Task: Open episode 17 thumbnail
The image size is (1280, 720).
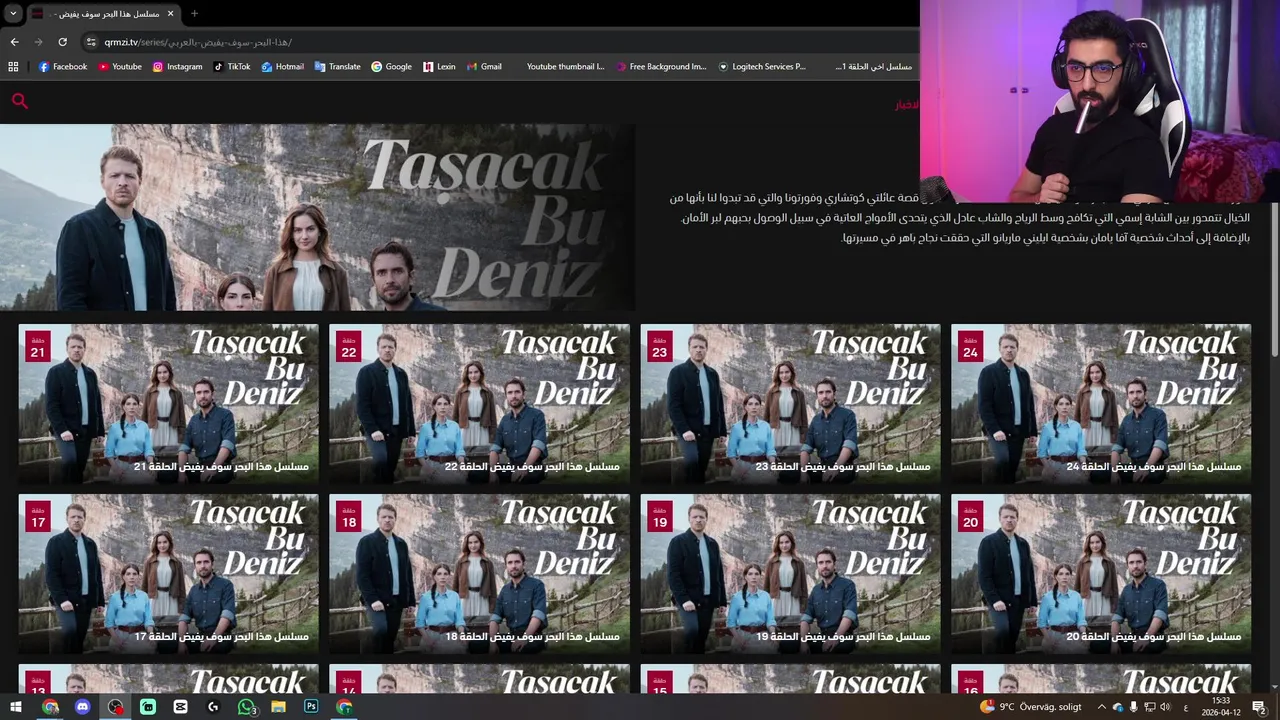Action: point(168,573)
